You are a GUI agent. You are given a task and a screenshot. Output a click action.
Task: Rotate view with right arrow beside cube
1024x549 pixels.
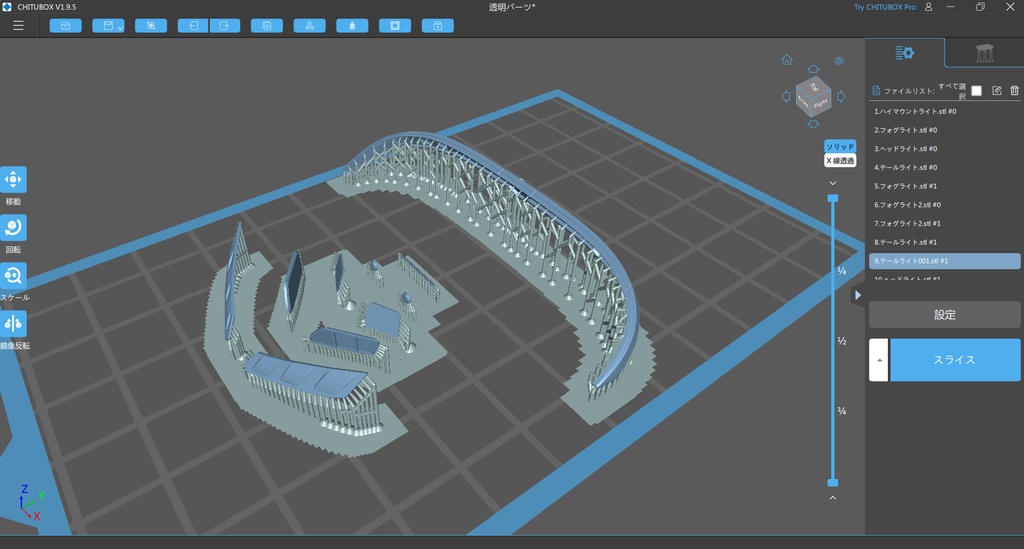pyautogui.click(x=841, y=97)
